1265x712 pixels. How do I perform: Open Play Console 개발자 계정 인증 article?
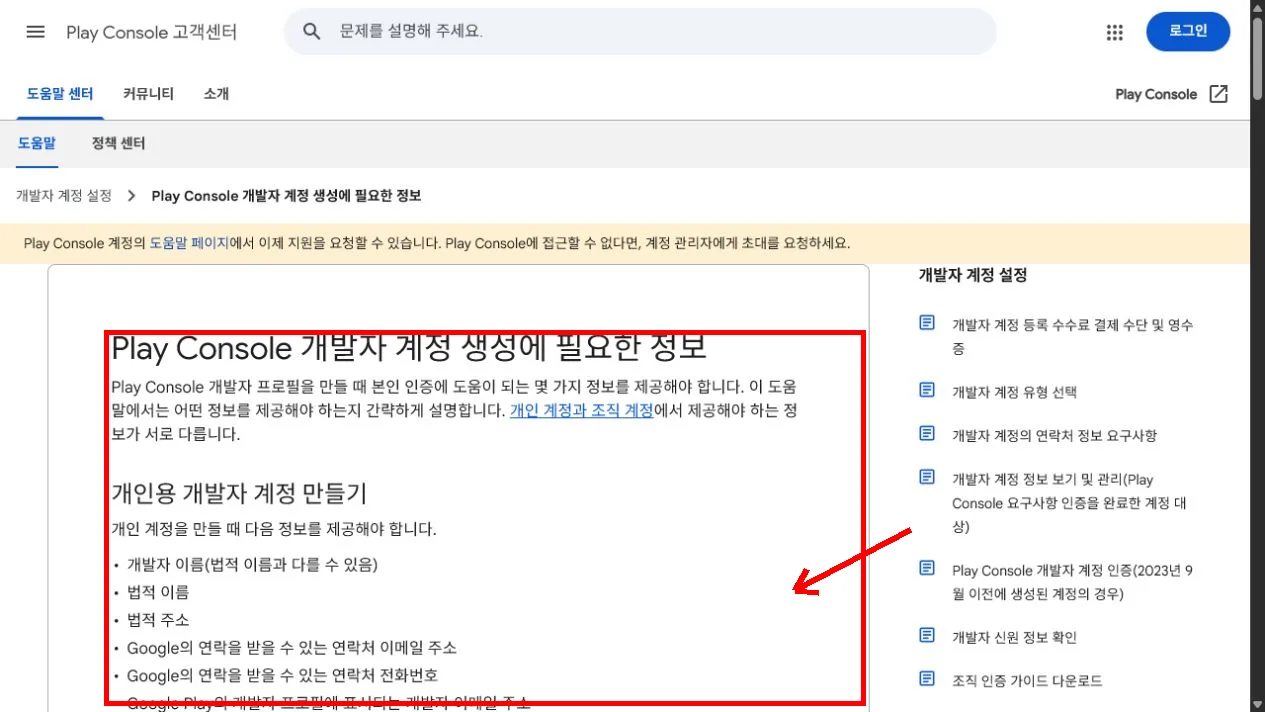coord(1072,582)
